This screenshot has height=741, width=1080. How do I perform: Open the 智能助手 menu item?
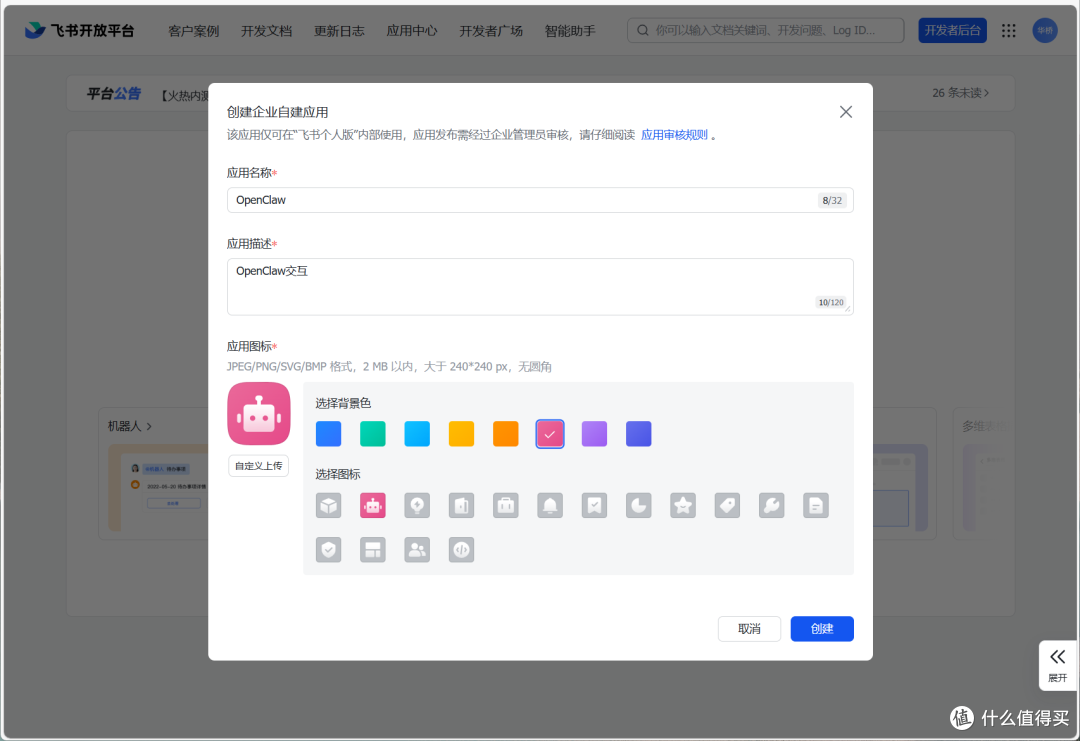570,31
